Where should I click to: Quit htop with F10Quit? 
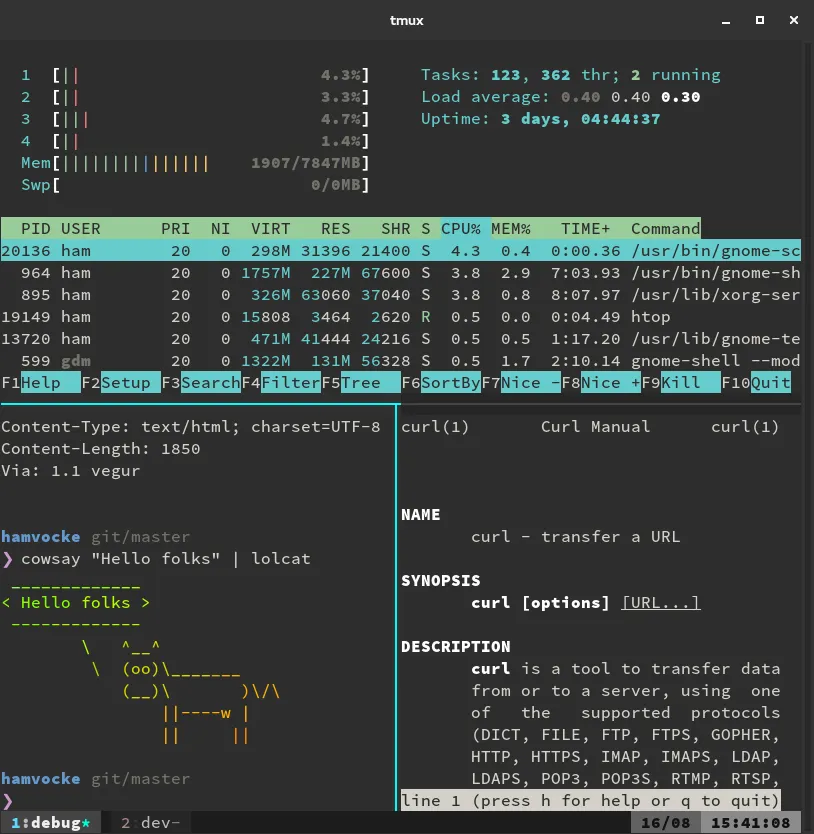(x=755, y=382)
